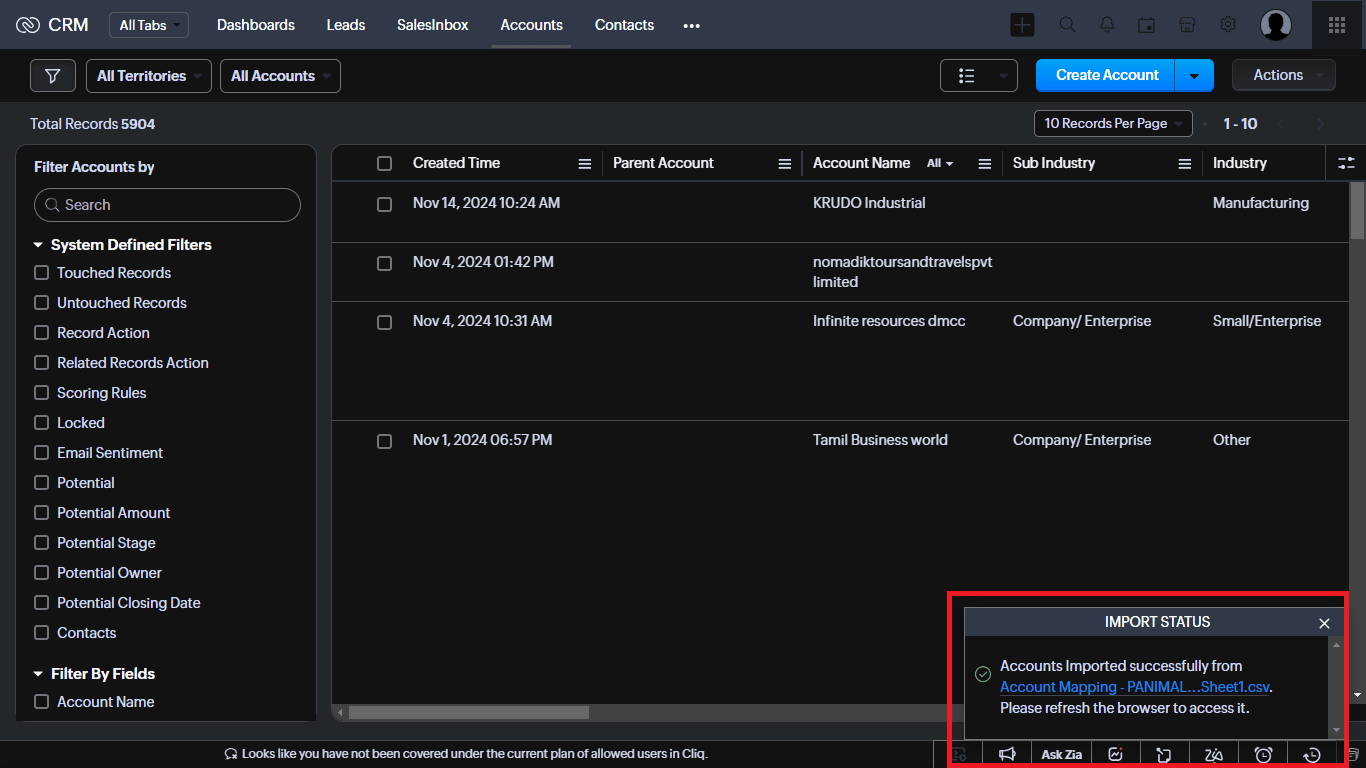
Task: Open the chart insights icon in bottom bar
Action: [x=1116, y=755]
